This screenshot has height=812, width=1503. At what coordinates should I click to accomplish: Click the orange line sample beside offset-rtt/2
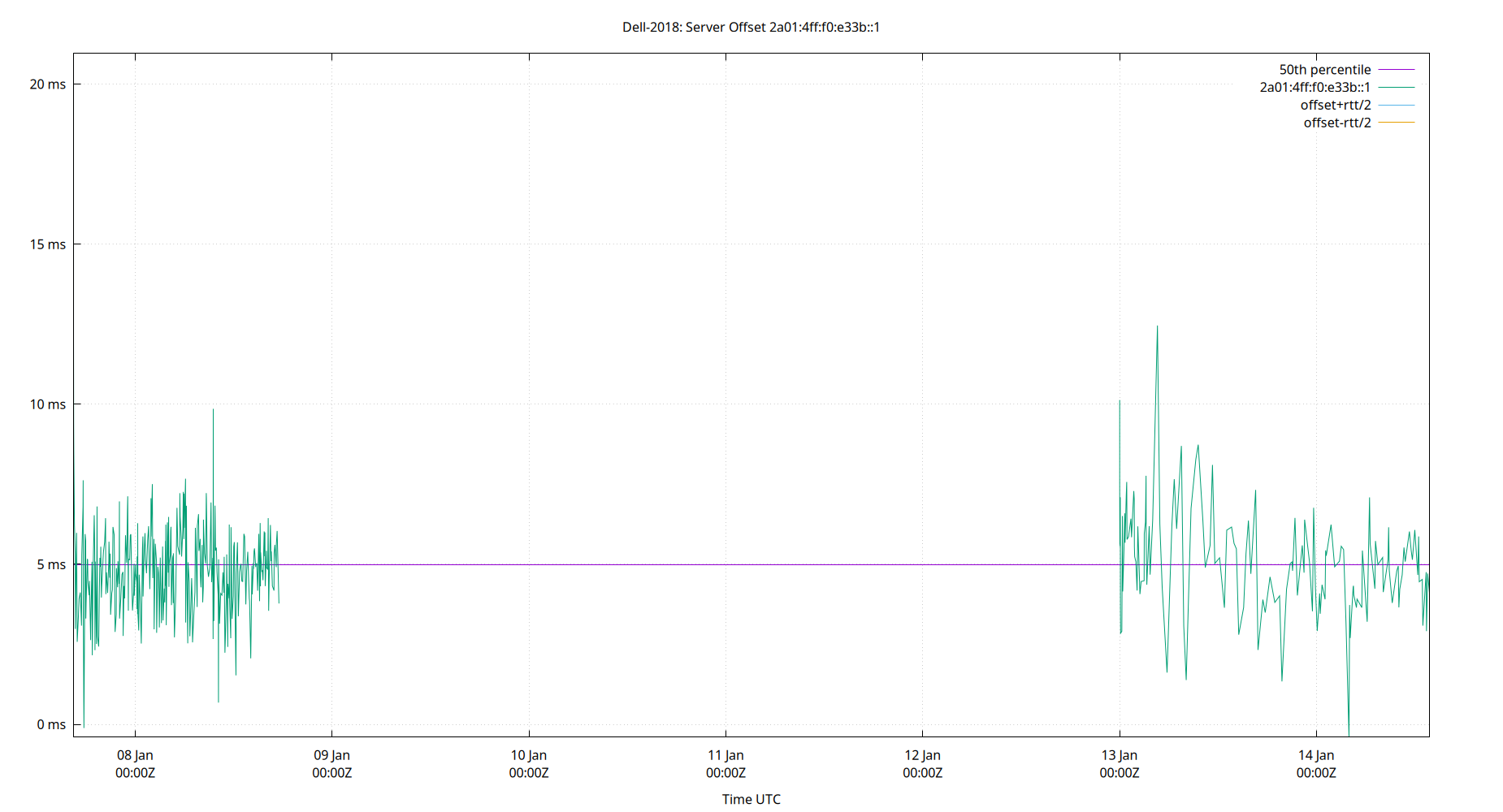(1395, 123)
